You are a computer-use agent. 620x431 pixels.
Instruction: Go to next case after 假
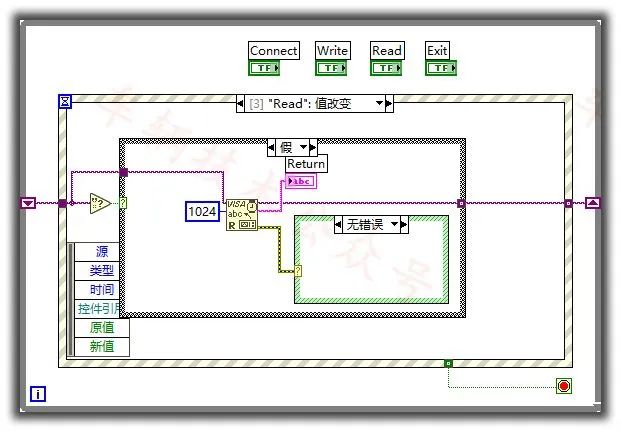click(313, 147)
